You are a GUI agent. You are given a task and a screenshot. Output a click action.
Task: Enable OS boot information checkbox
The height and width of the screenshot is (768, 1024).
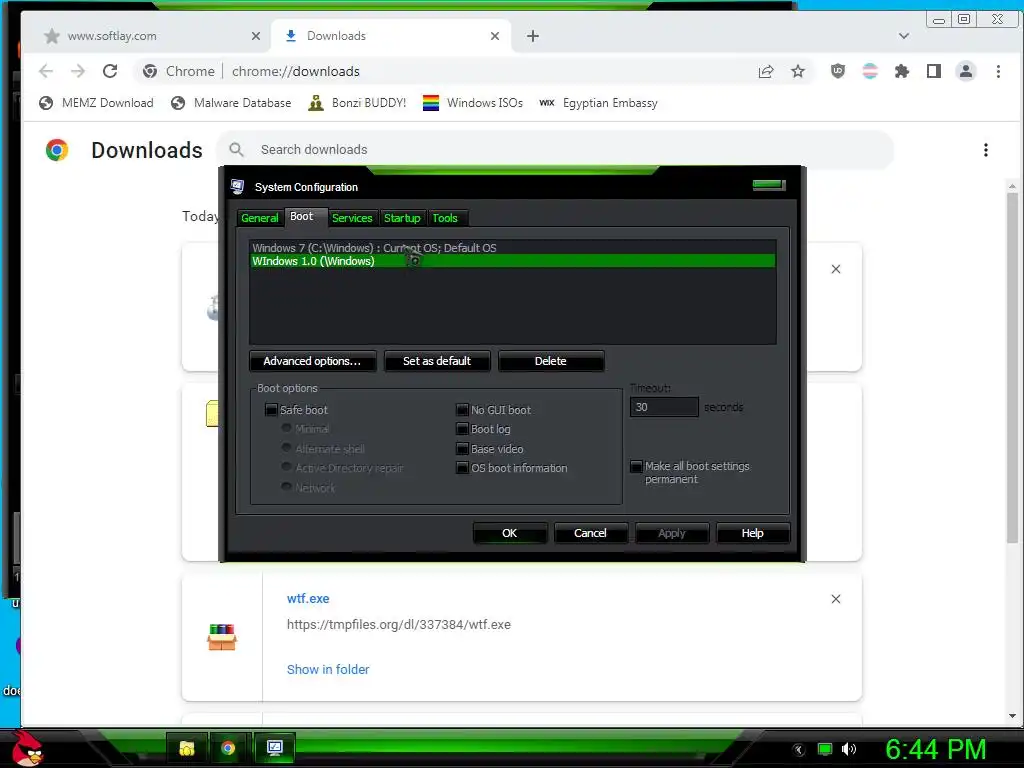(x=462, y=468)
